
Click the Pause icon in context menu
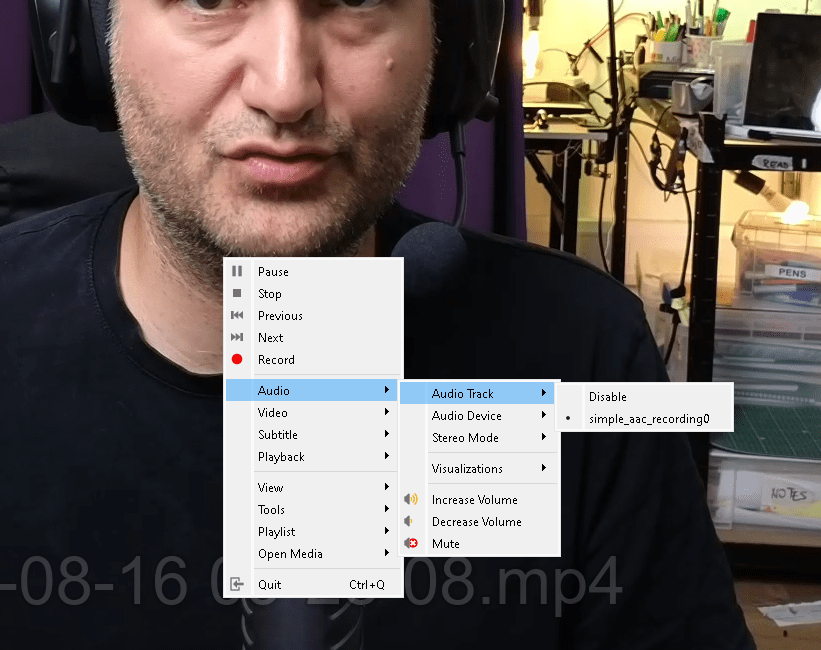tap(237, 271)
